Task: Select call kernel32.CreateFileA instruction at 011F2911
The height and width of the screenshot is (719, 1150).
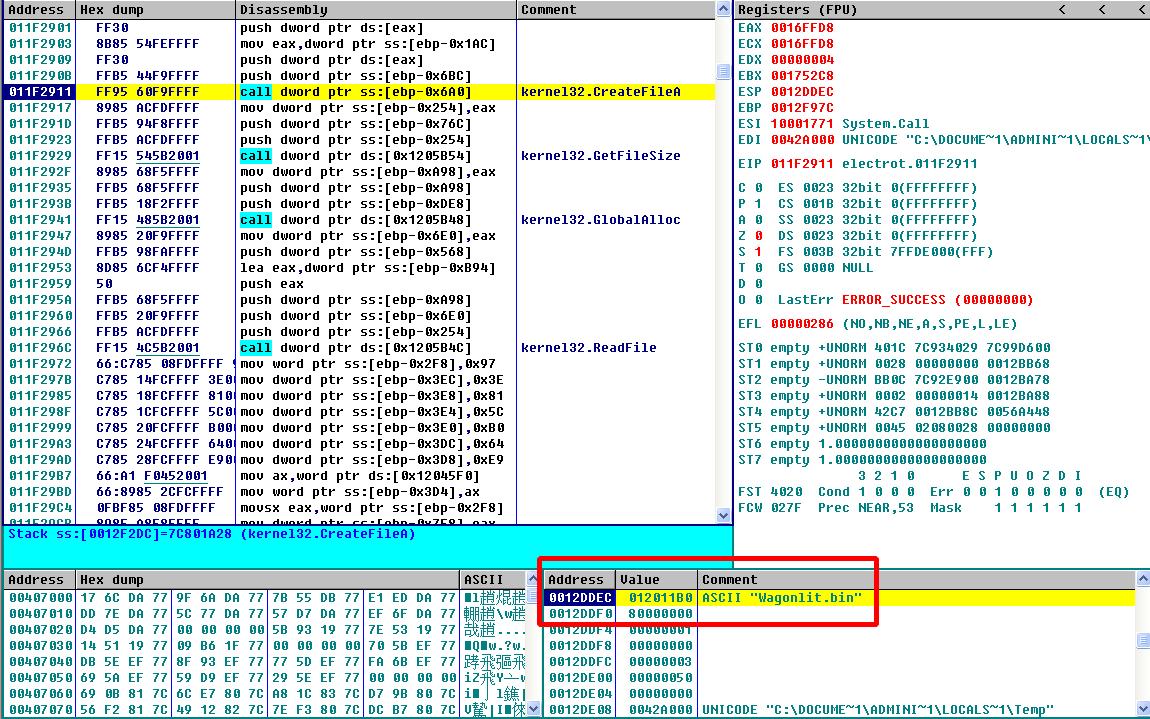Action: click(359, 92)
